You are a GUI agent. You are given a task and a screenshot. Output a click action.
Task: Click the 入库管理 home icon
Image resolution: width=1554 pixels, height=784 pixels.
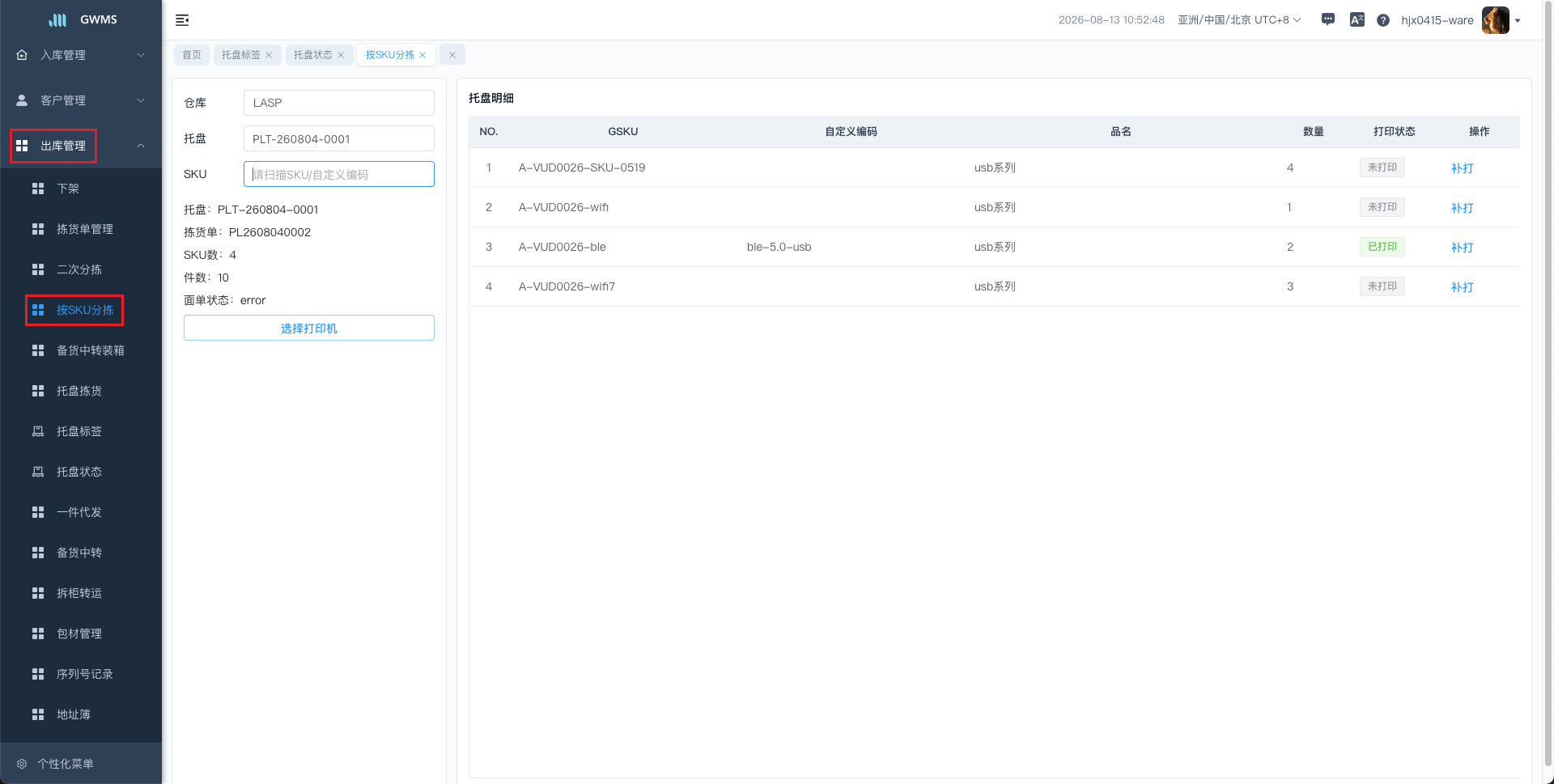pyautogui.click(x=22, y=55)
